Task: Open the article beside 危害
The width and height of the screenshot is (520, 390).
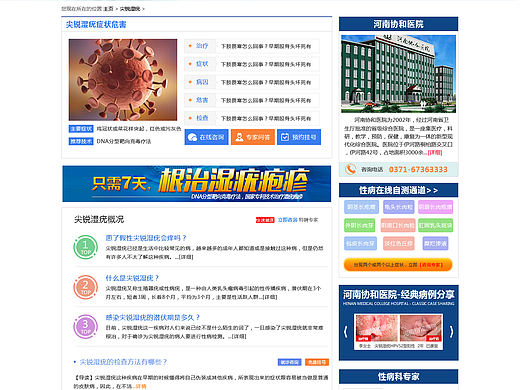Action: coord(266,100)
